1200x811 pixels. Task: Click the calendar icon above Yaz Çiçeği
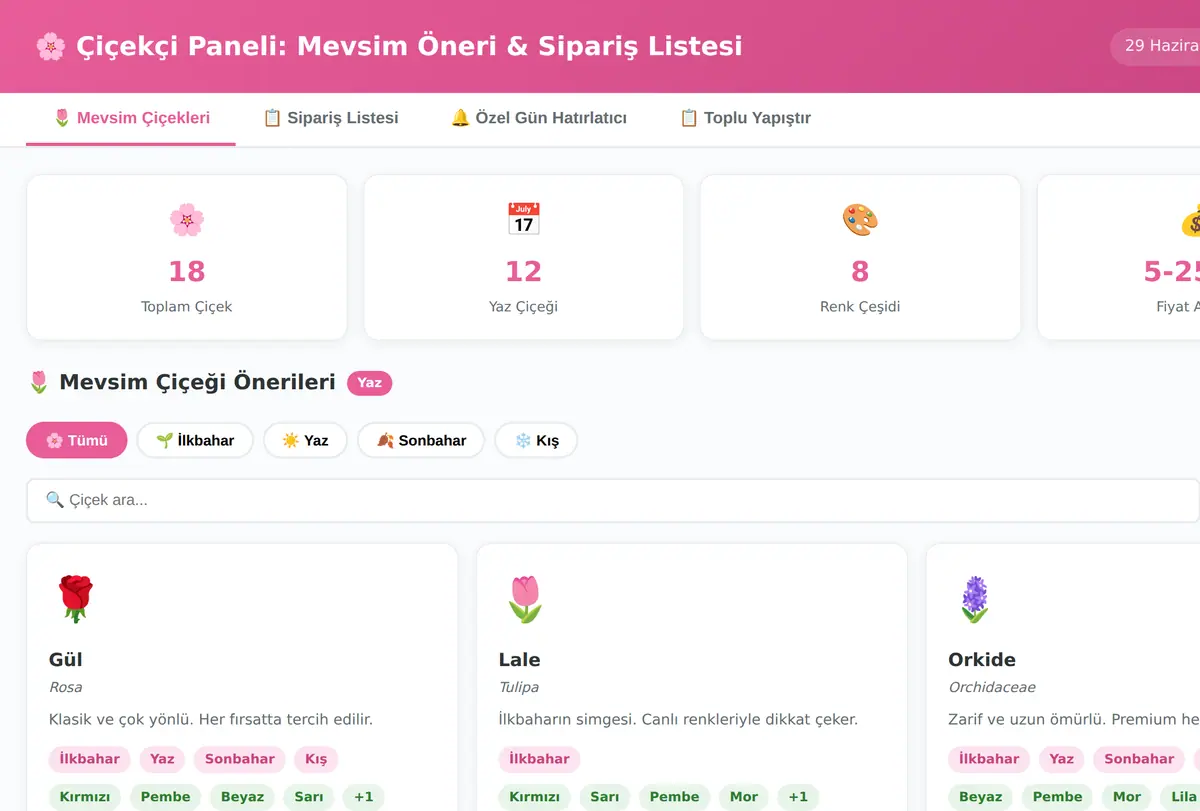pyautogui.click(x=523, y=219)
